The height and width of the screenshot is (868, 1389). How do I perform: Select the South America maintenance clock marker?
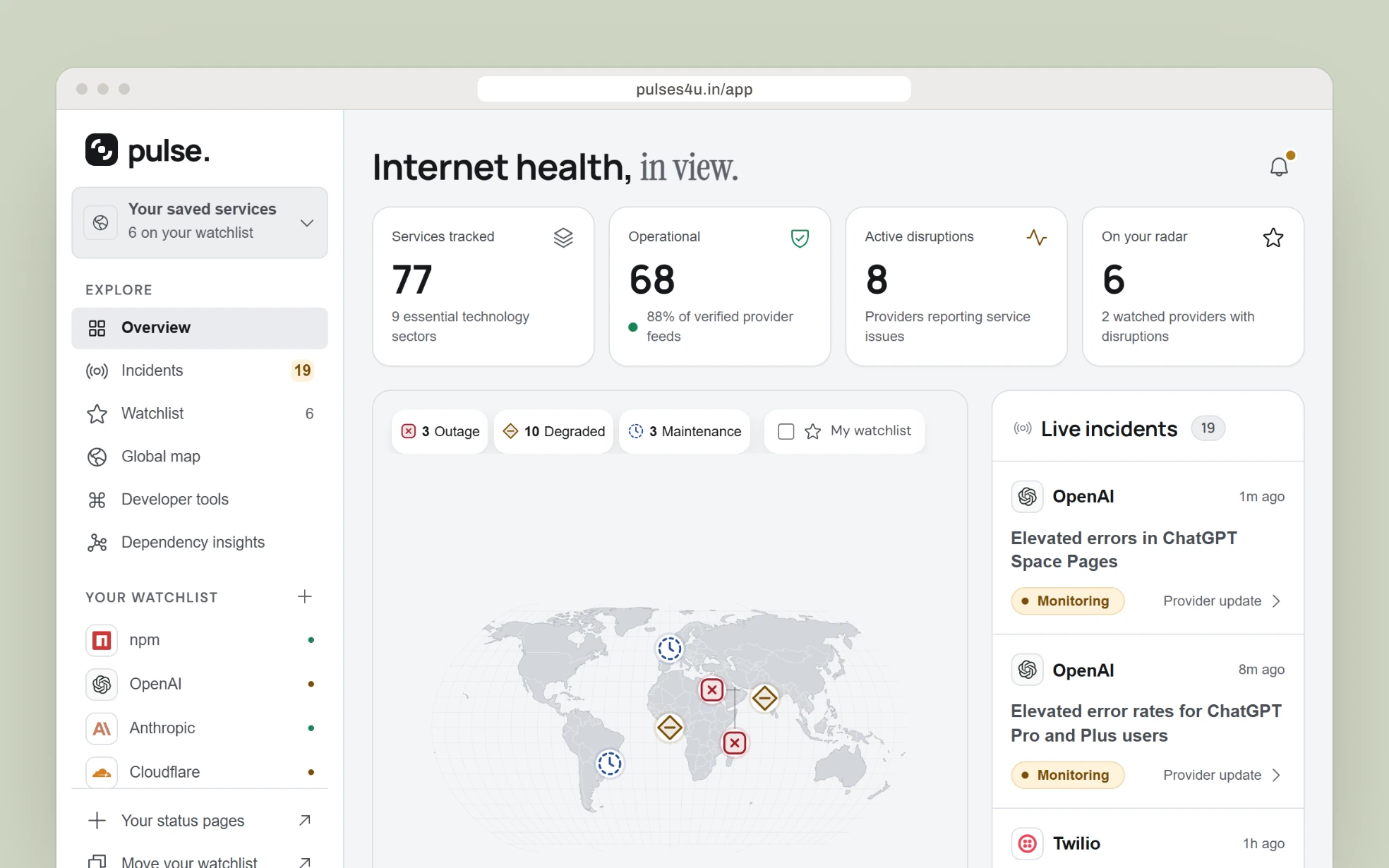pyautogui.click(x=609, y=763)
